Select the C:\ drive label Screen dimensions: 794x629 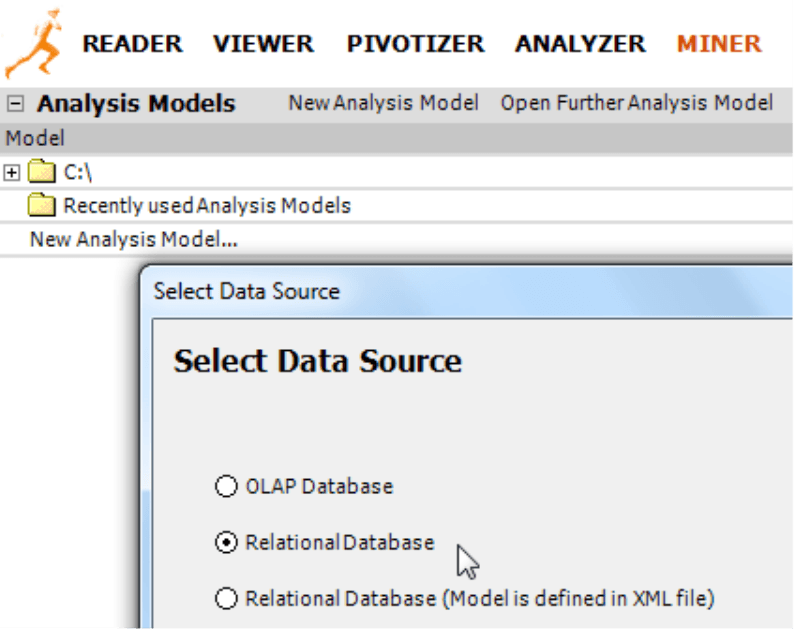77,172
